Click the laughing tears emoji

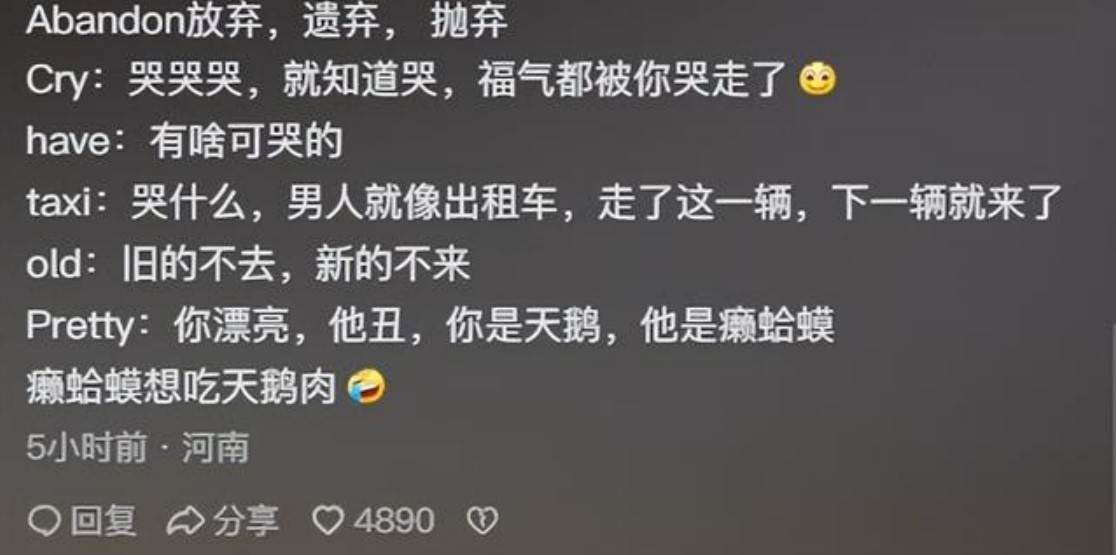point(367,387)
